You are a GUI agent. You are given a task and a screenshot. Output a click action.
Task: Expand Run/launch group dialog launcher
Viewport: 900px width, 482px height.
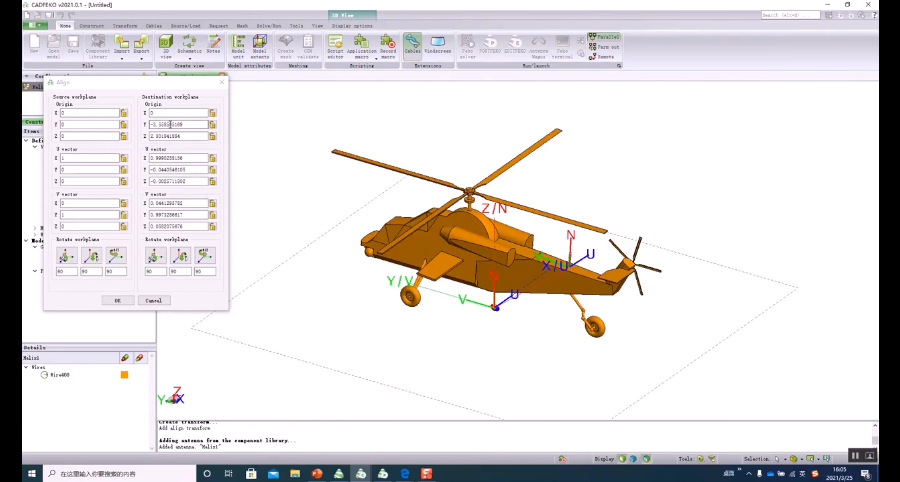pos(619,66)
